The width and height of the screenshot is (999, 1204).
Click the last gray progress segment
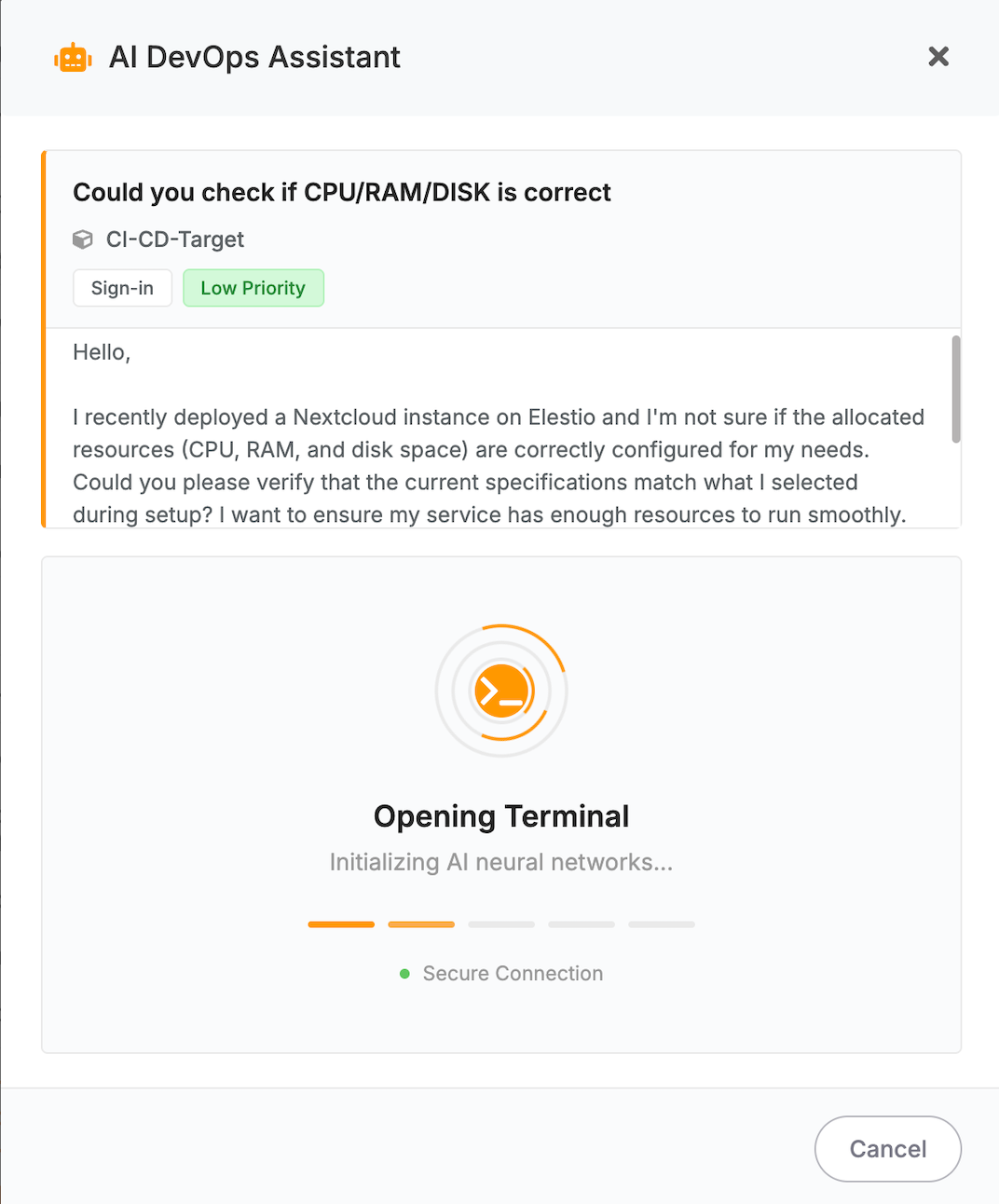662,924
